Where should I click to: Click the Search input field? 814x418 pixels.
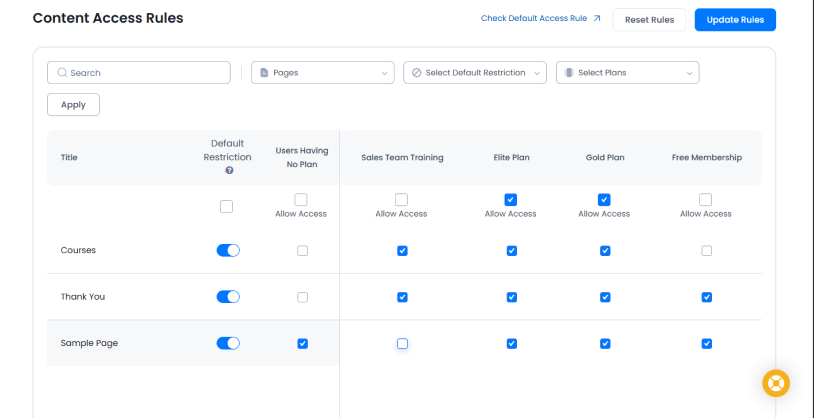[x=139, y=73]
